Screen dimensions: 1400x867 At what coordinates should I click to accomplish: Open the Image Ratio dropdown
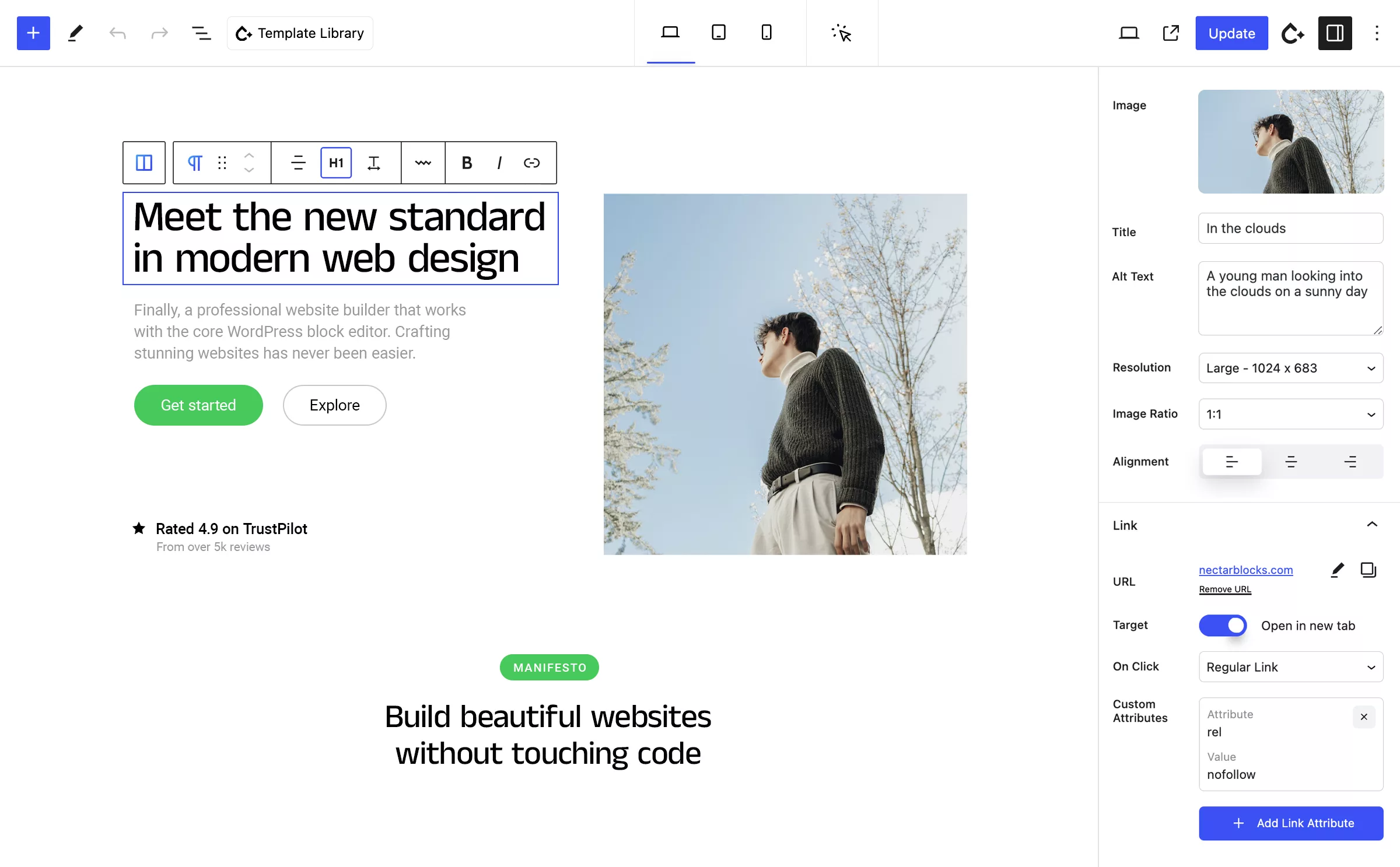pyautogui.click(x=1291, y=414)
